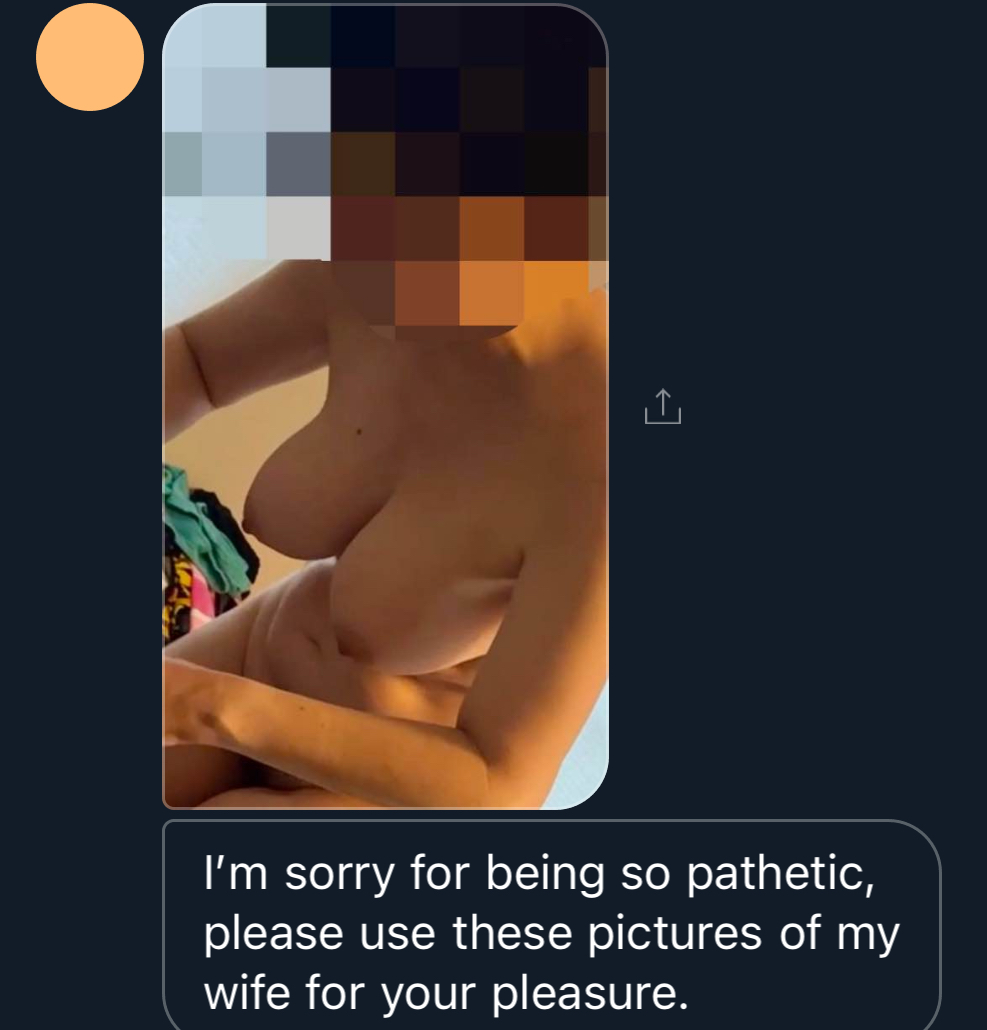
Task: Click the share icon beside the image message
Action: [x=663, y=407]
